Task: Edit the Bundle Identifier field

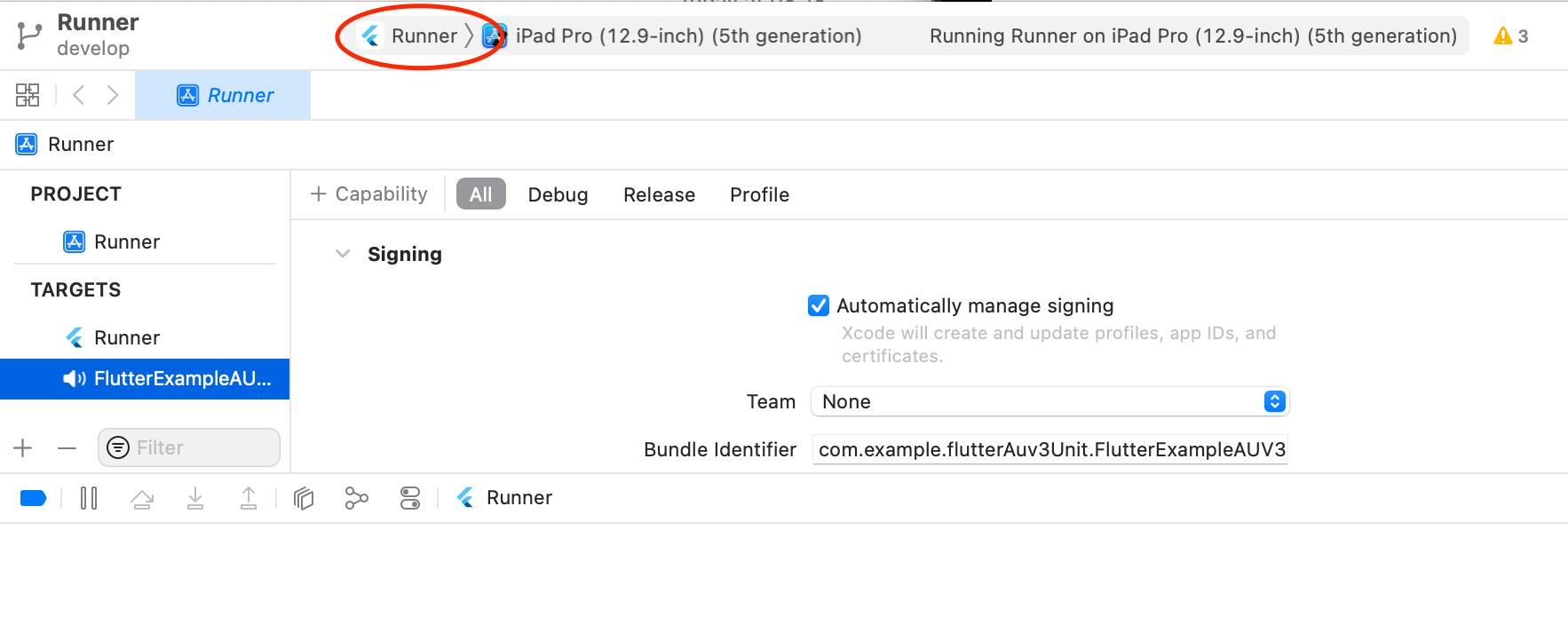Action: 1049,449
